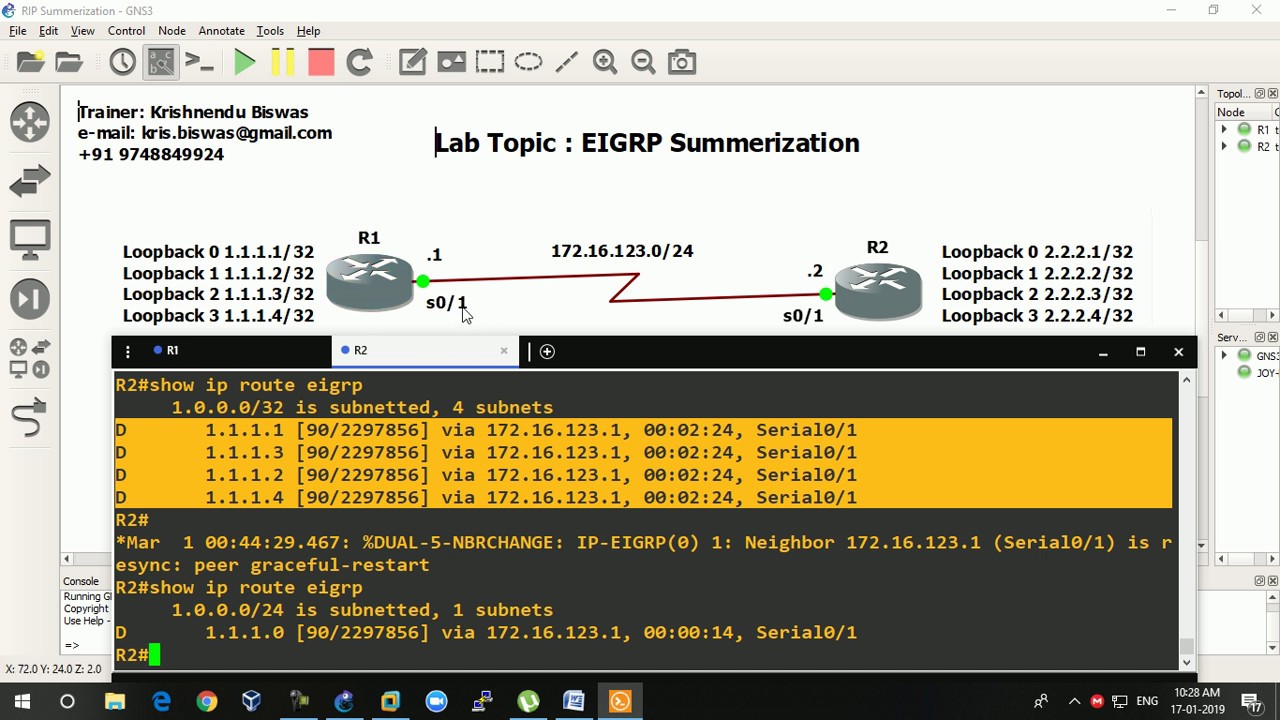This screenshot has width=1280, height=720.
Task: Click R2 router in the topology
Action: [878, 291]
